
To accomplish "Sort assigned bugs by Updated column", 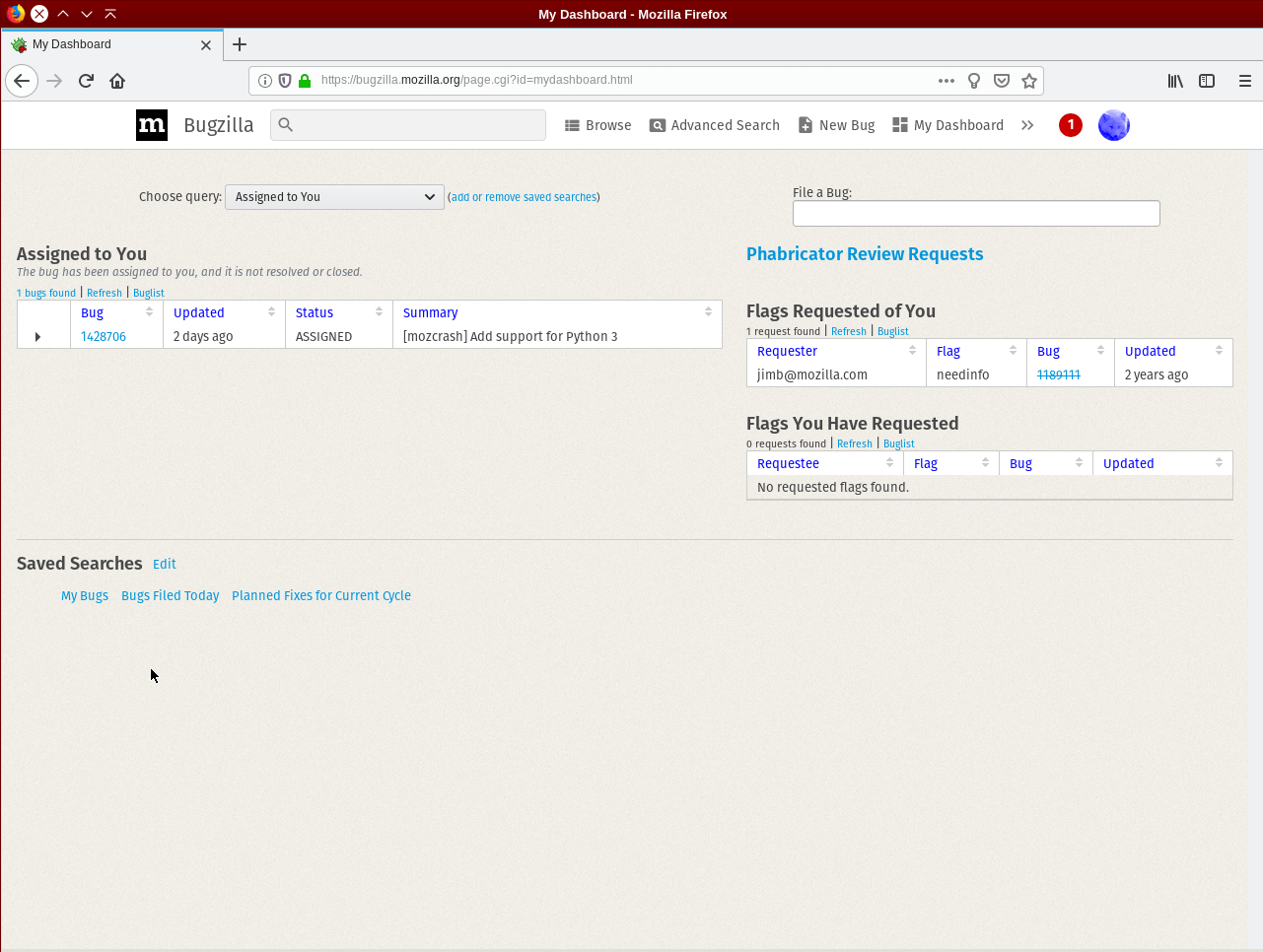I will click(199, 312).
